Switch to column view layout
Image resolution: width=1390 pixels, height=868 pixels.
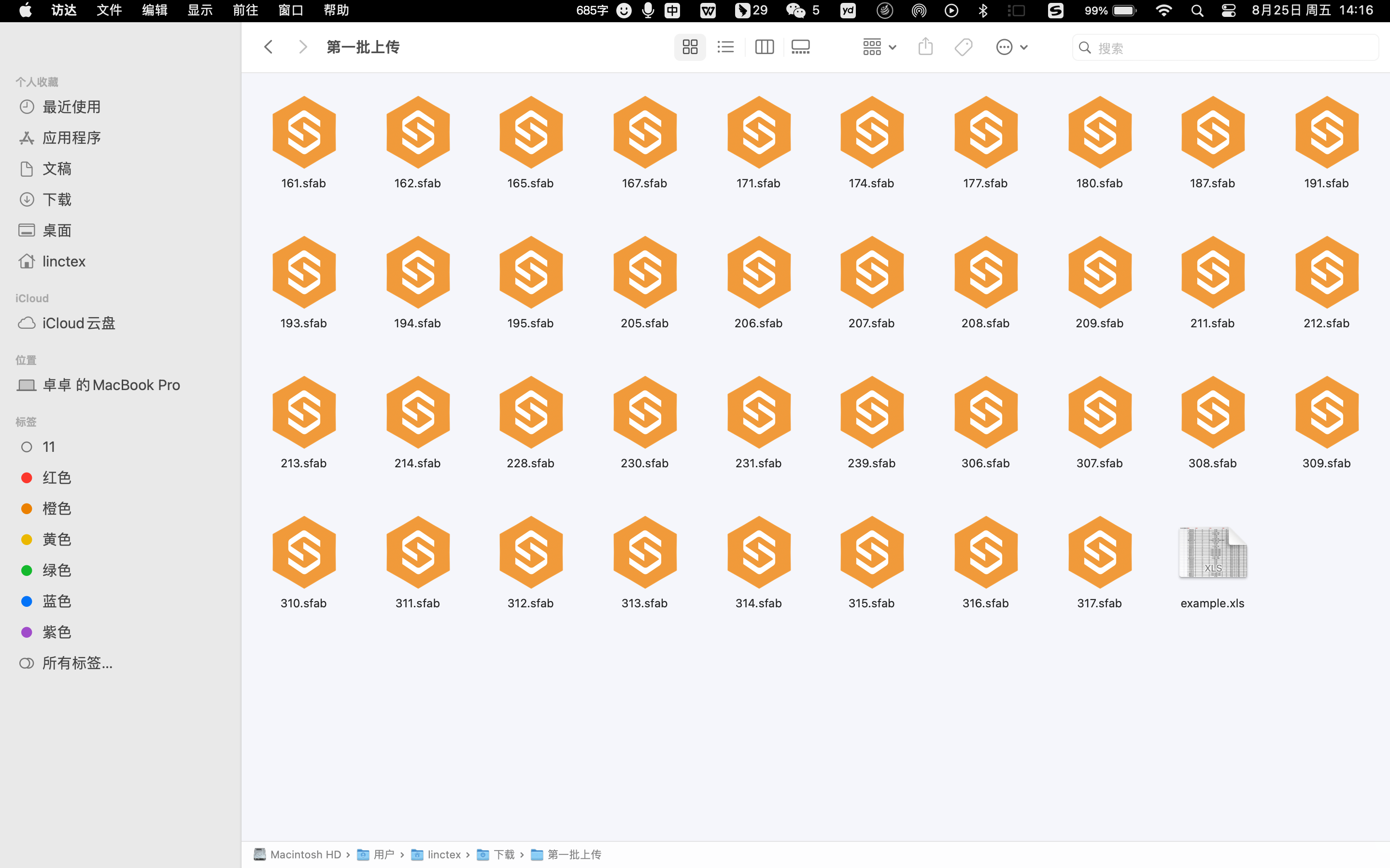coord(764,47)
